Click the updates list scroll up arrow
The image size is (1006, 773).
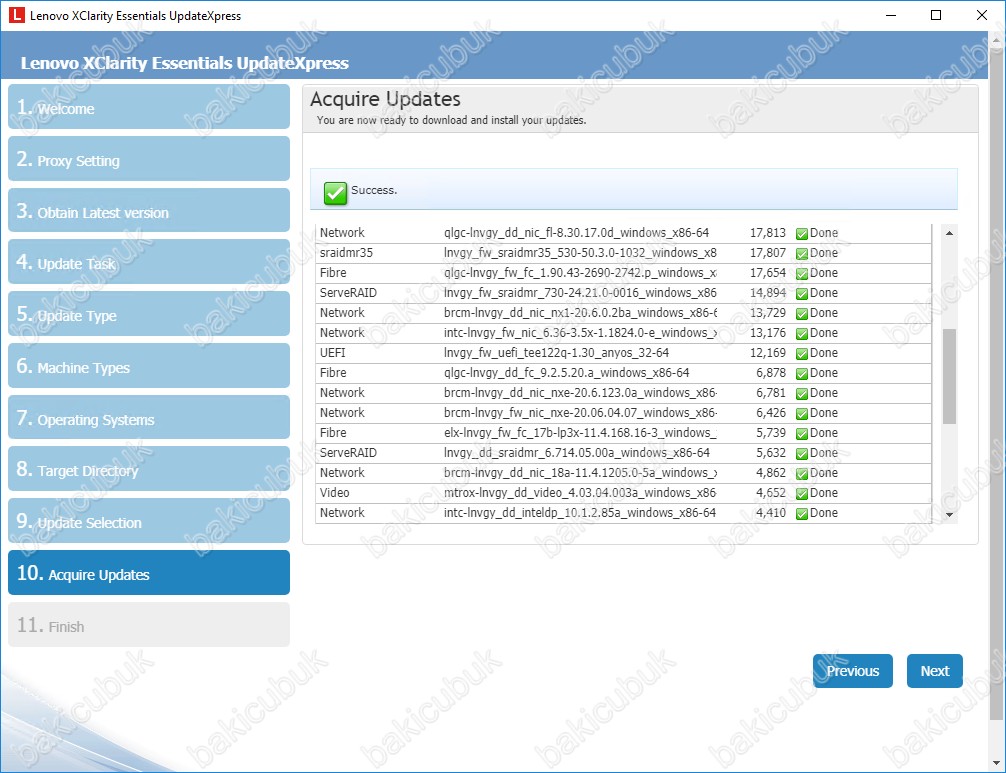point(950,233)
